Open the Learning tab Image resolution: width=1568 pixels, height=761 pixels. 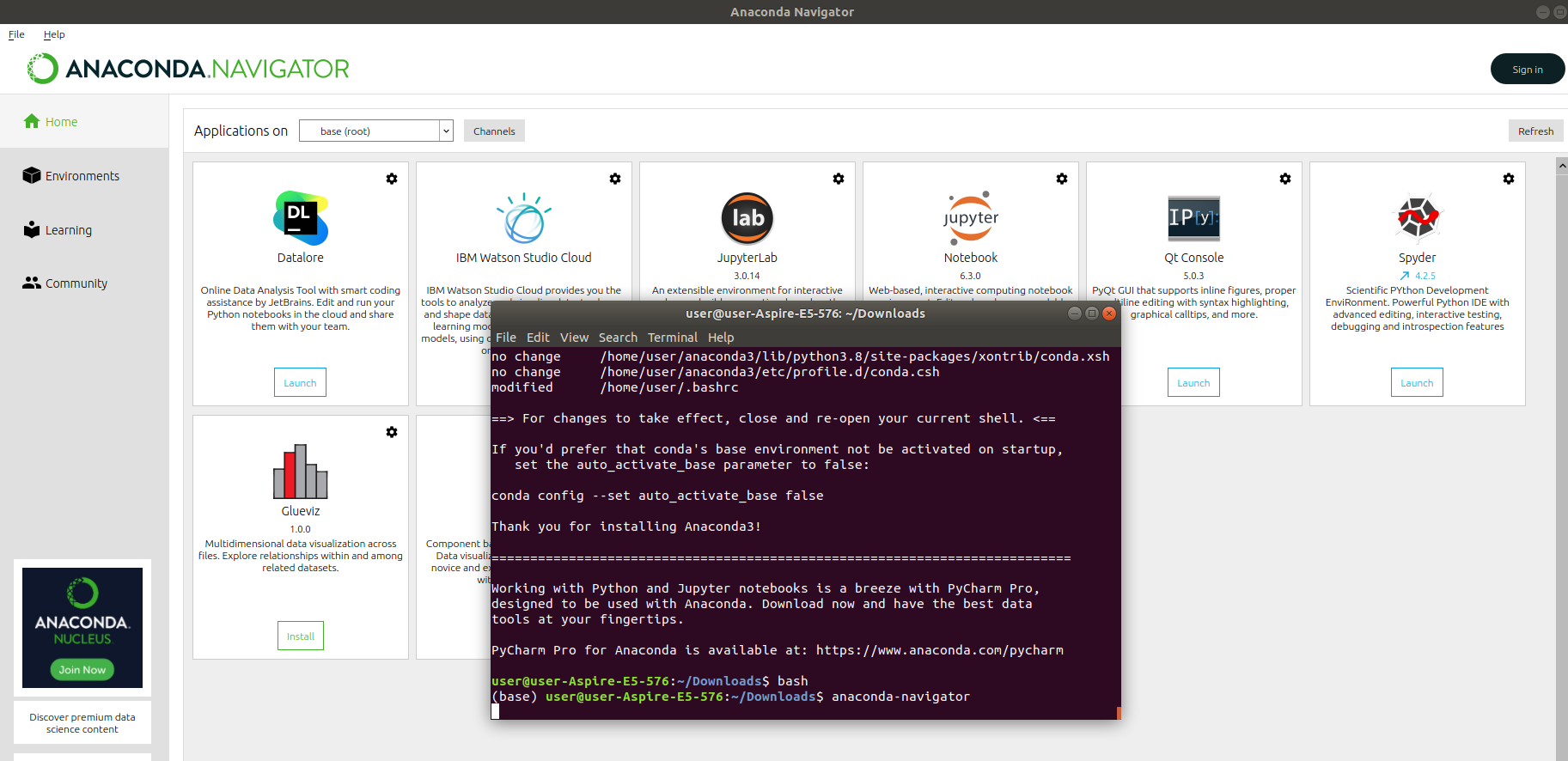[84, 229]
